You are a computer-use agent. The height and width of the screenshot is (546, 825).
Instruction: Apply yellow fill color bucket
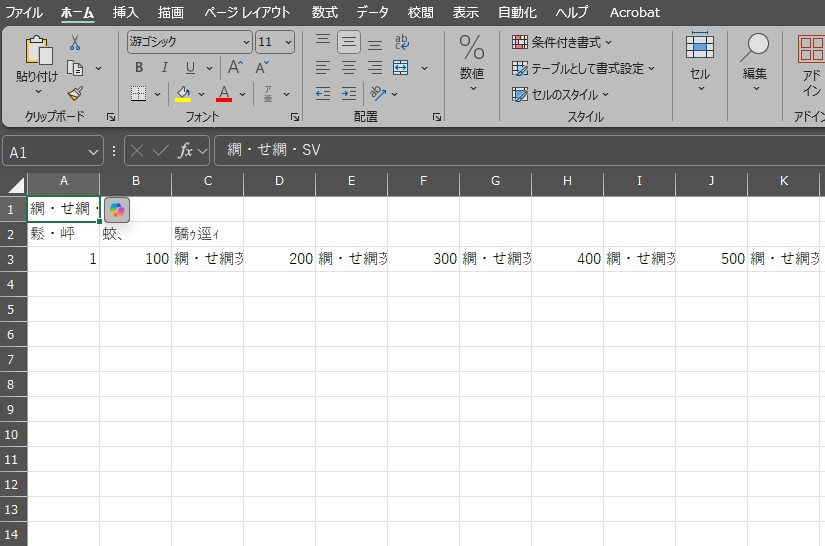click(183, 94)
